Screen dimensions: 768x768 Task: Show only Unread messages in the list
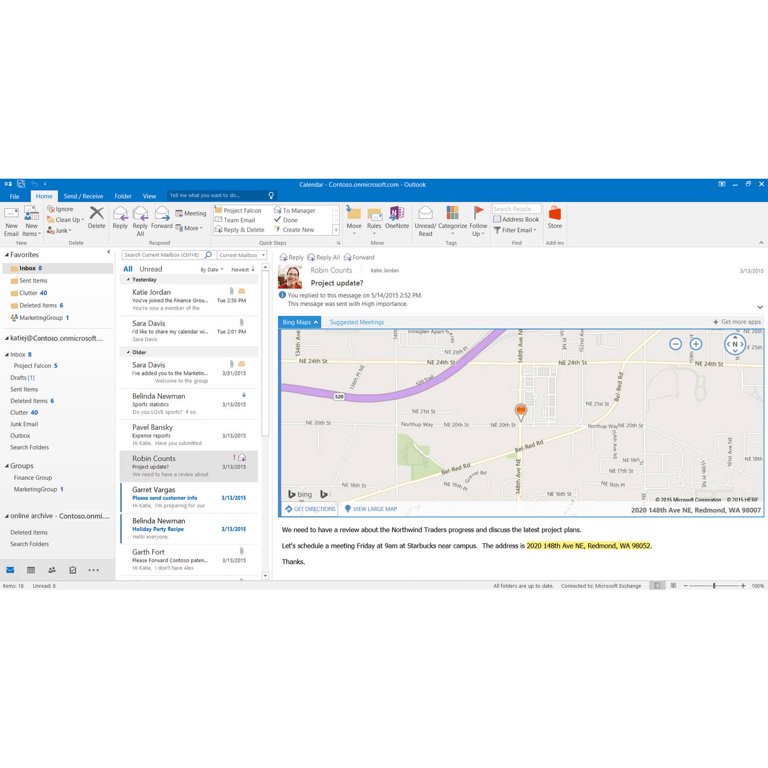click(x=151, y=269)
